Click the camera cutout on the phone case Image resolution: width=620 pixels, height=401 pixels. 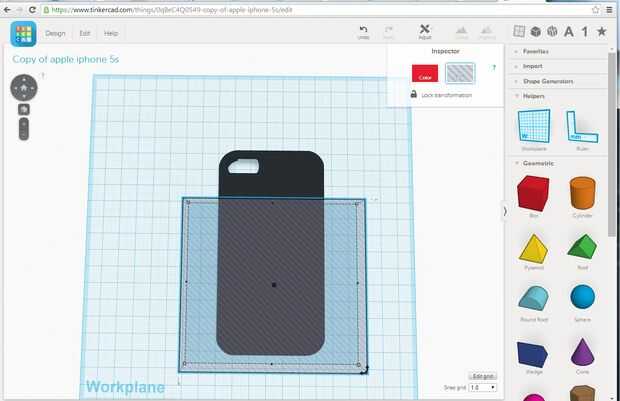point(244,166)
